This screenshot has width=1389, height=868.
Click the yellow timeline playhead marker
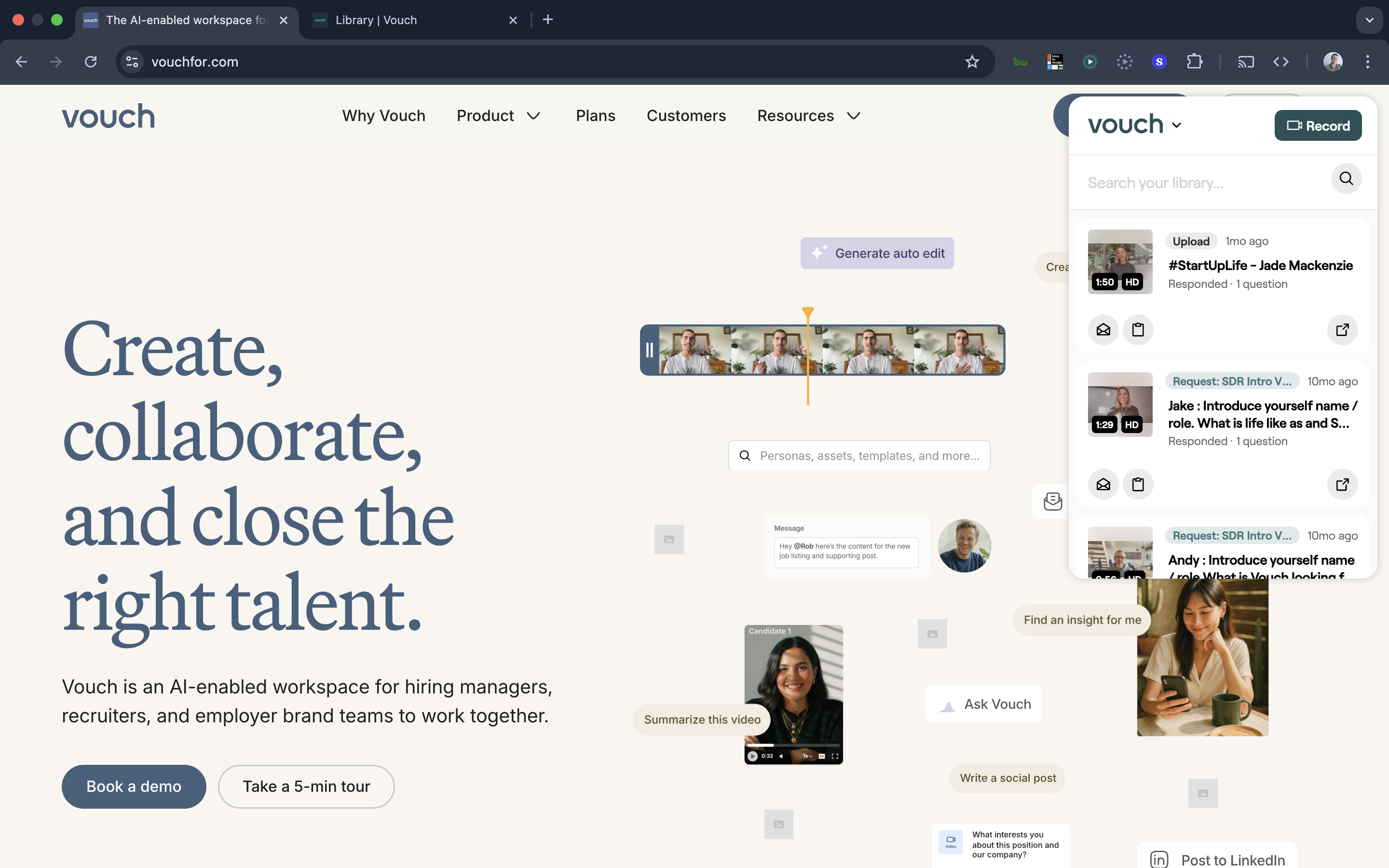[808, 312]
